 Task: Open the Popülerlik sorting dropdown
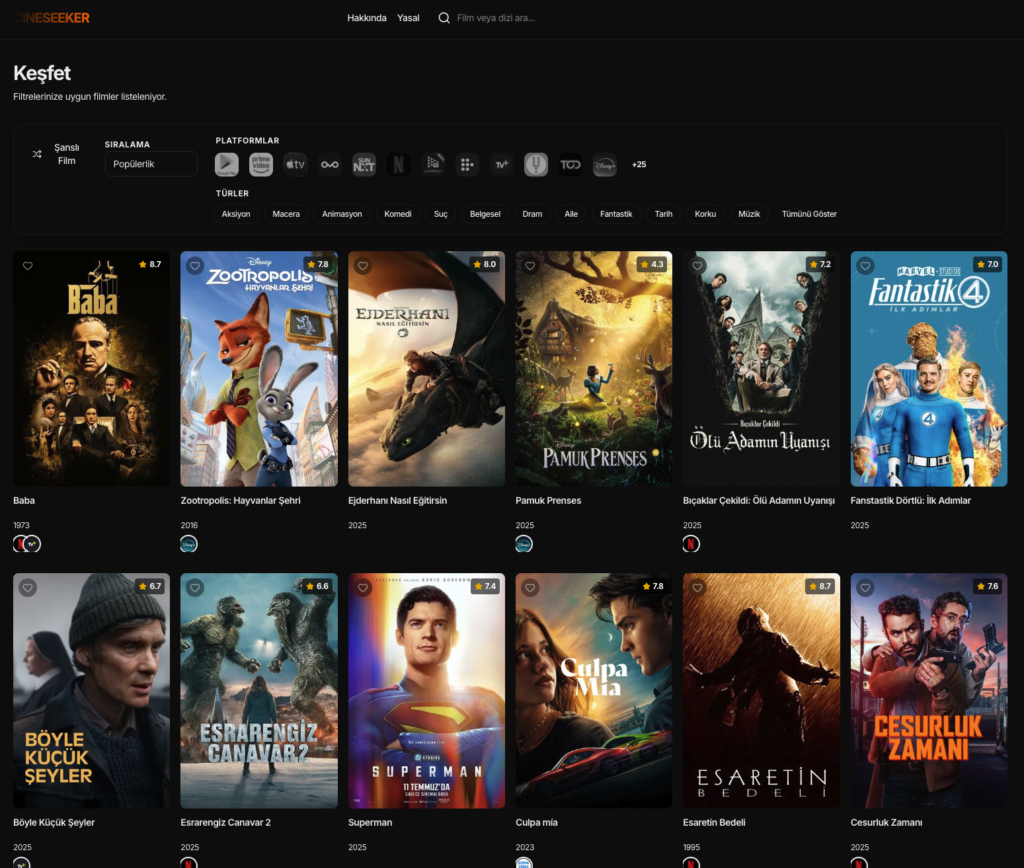pyautogui.click(x=151, y=164)
